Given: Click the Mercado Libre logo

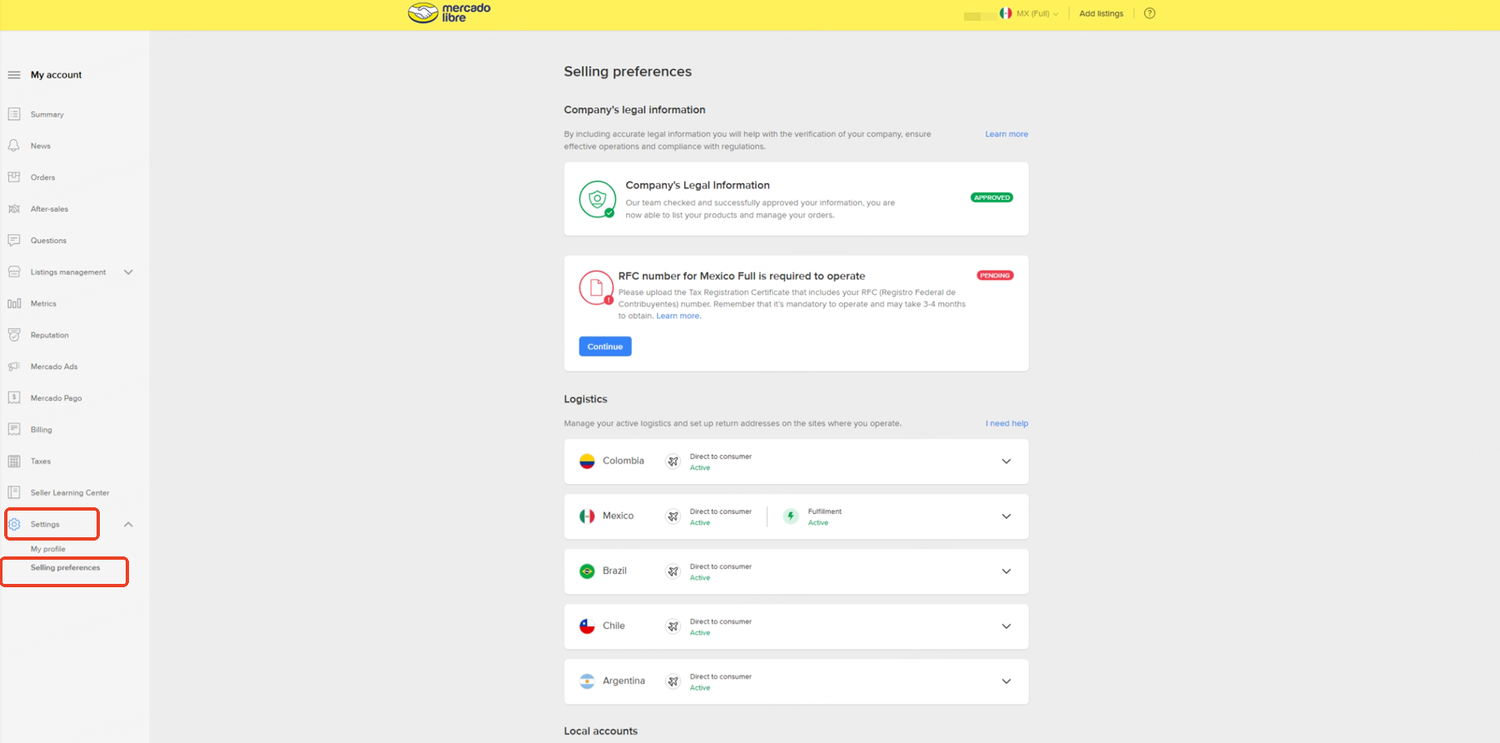Looking at the screenshot, I should (450, 13).
